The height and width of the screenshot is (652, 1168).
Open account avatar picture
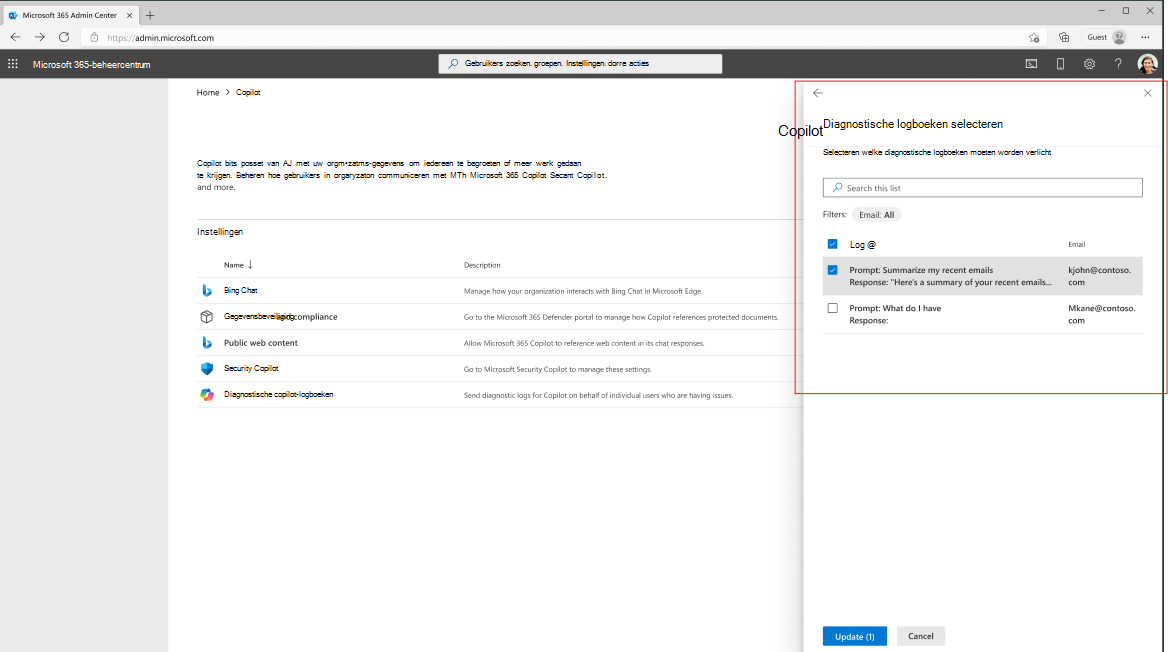click(1147, 64)
